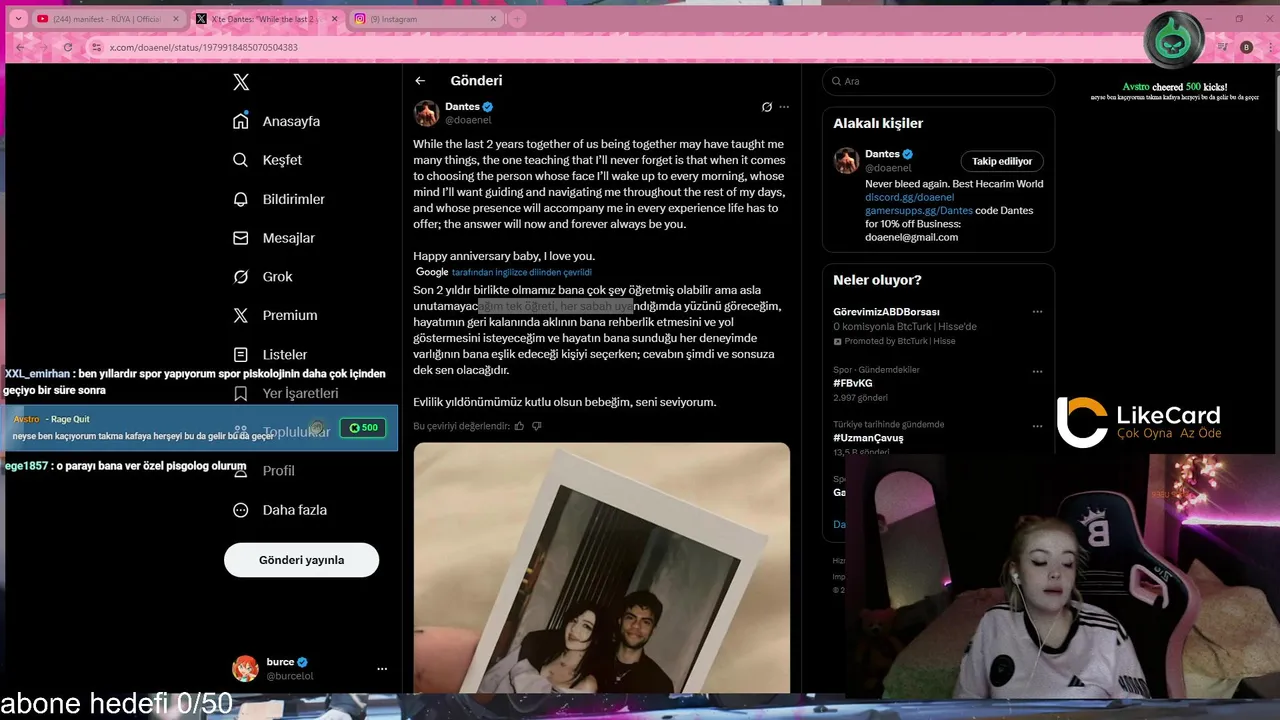Click the 500 kicks badge in chat
This screenshot has width=1280, height=720.
(x=363, y=427)
